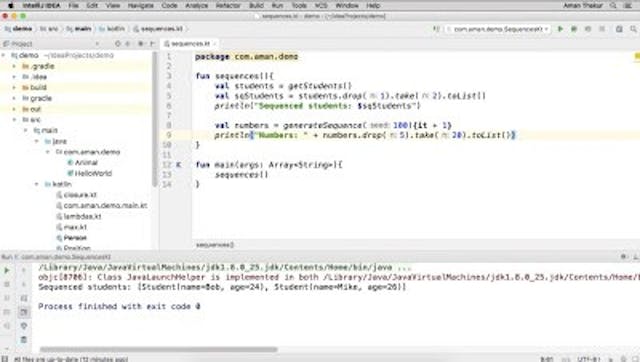Collapse the java folder arrow
Screen dimensions: 640x362
[x=37, y=141]
